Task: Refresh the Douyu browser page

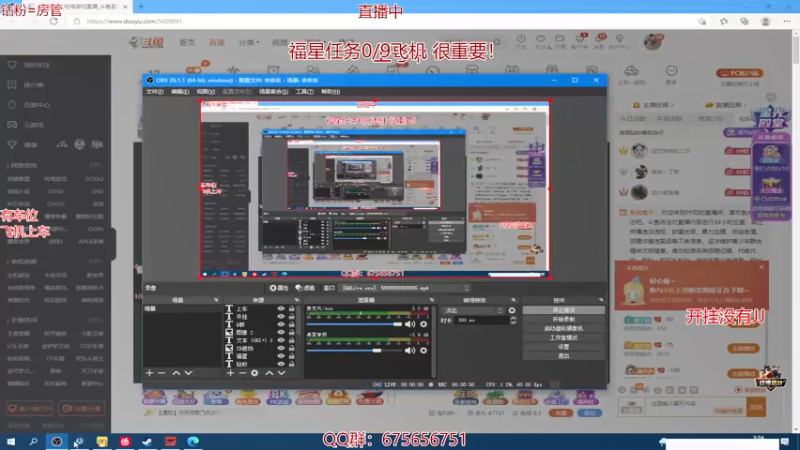Action: 54,21
